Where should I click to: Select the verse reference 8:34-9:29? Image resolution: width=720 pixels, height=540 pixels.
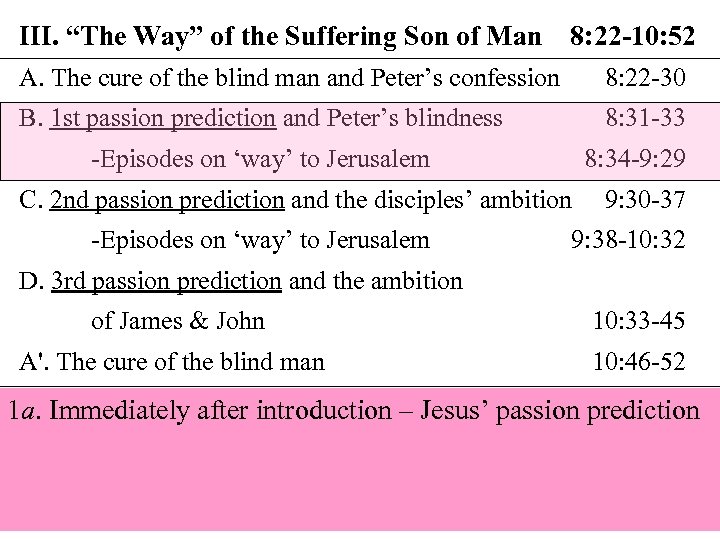[634, 158]
